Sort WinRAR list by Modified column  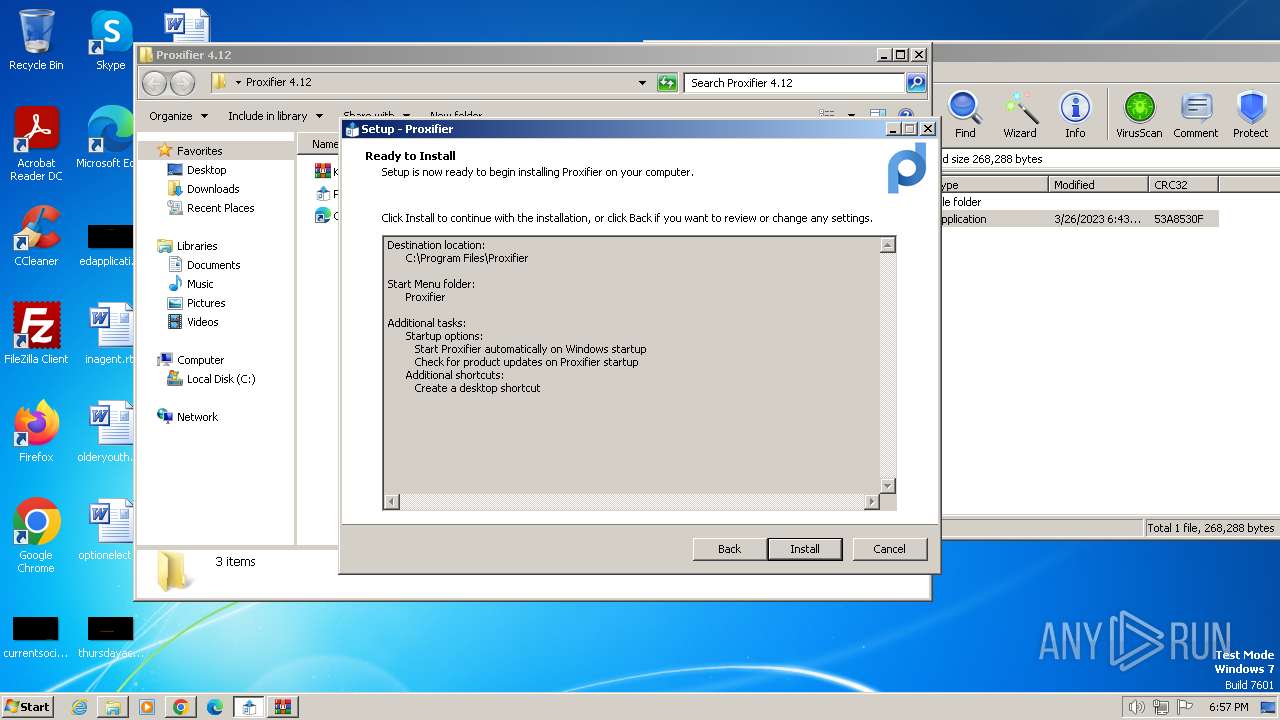coord(1098,185)
